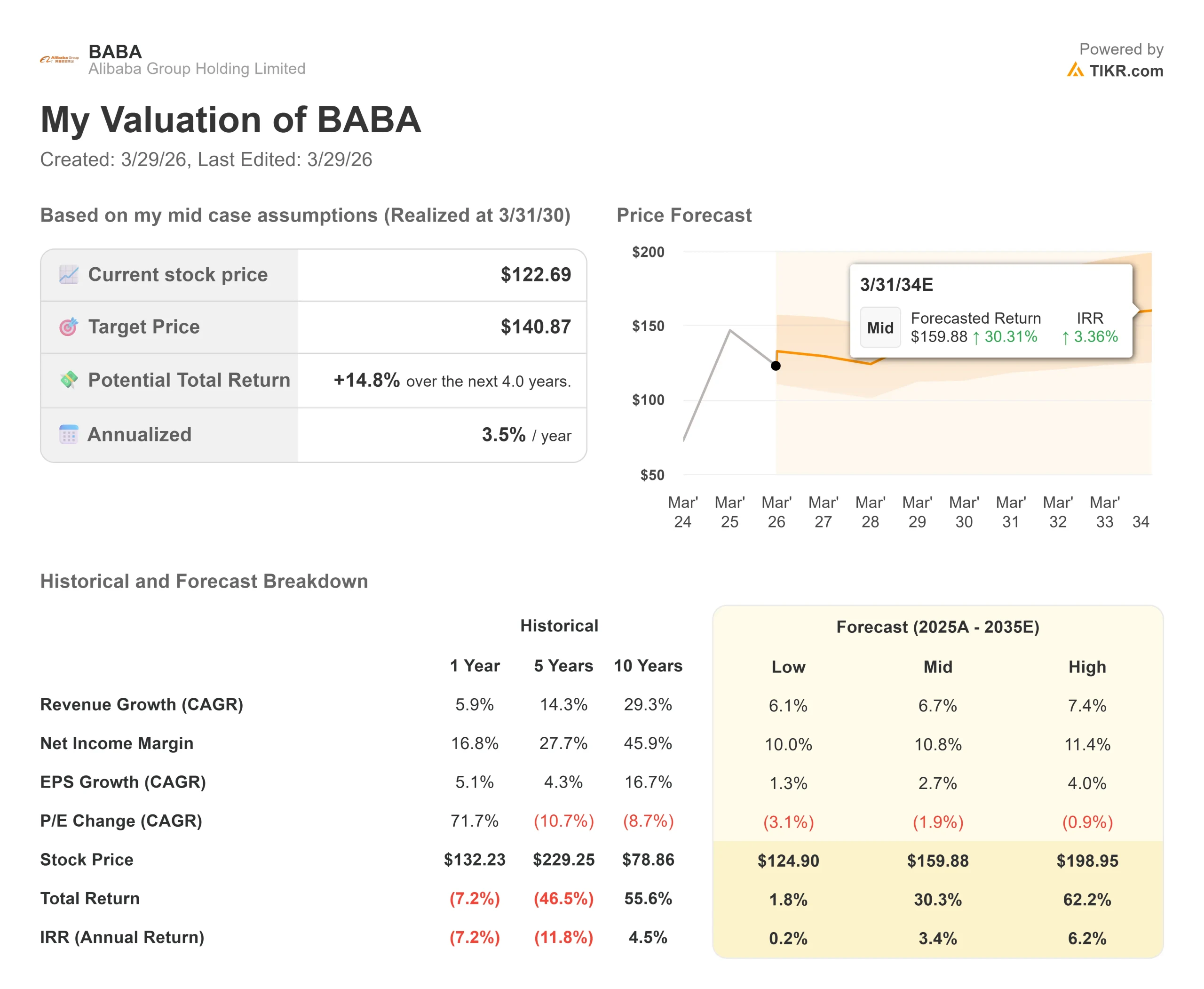Click the target icon beside Target Price
This screenshot has height=989, width=1204.
click(x=69, y=327)
